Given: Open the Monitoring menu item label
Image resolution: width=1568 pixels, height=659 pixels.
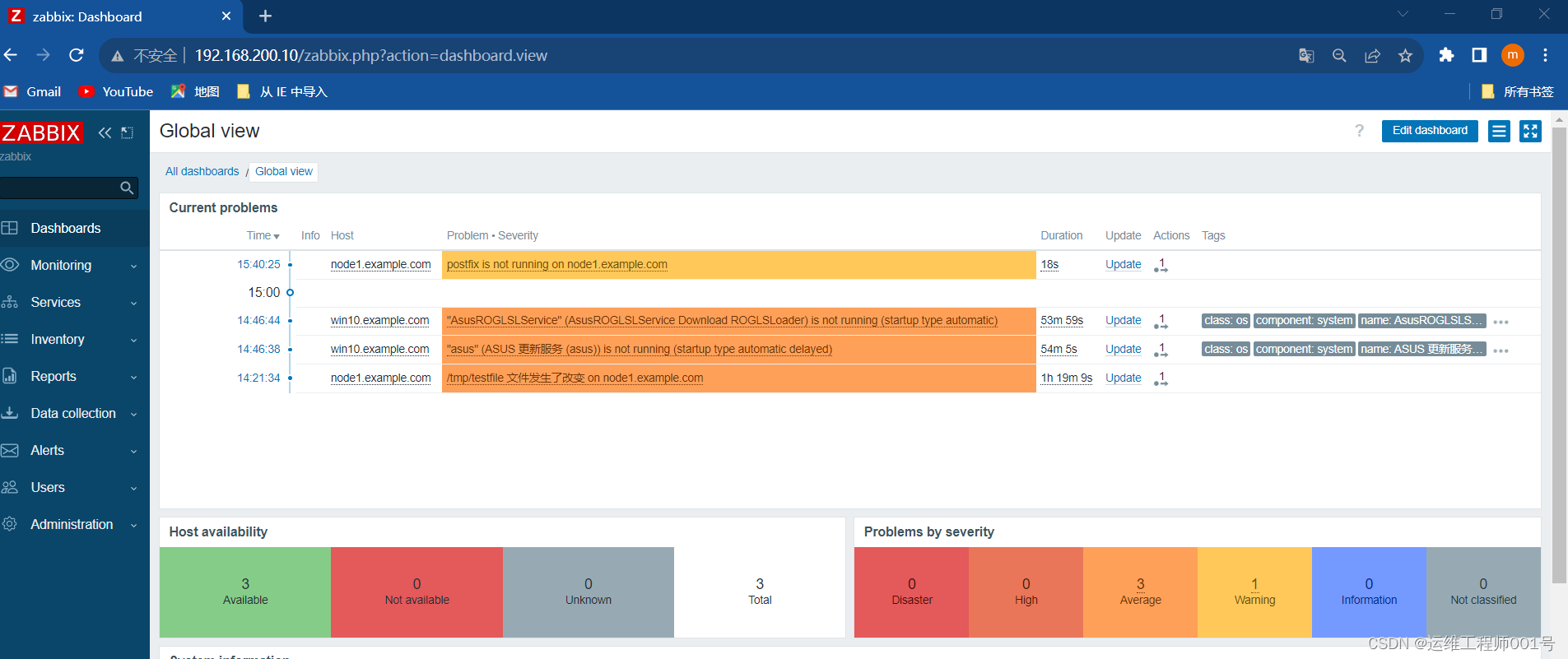Looking at the screenshot, I should point(61,265).
